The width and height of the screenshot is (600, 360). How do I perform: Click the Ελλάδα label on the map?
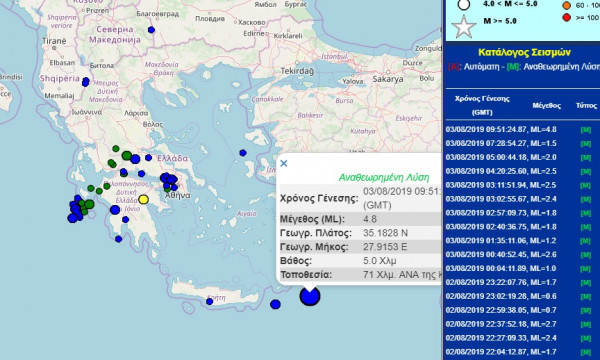point(172,158)
